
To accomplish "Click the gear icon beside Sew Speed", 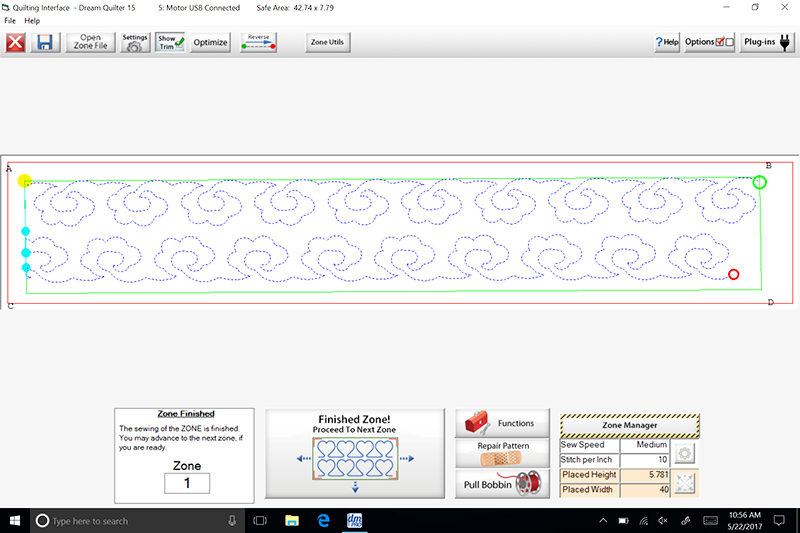I will 686,453.
